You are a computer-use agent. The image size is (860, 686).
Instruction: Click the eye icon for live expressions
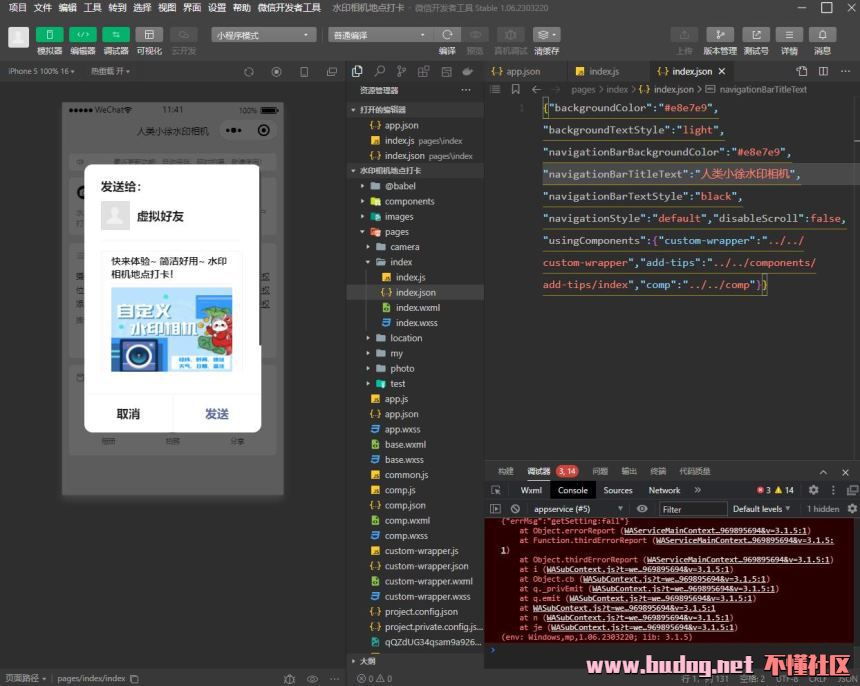click(x=642, y=509)
